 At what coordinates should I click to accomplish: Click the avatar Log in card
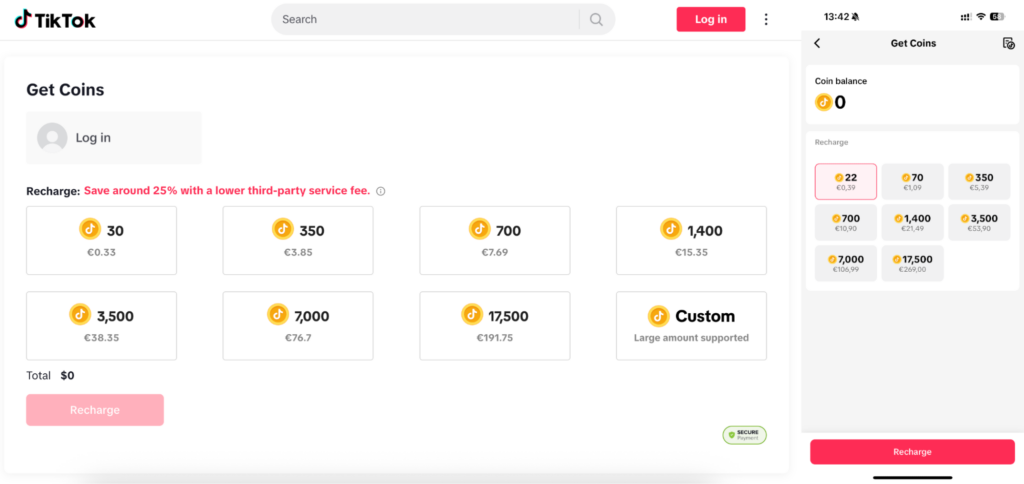tap(114, 138)
